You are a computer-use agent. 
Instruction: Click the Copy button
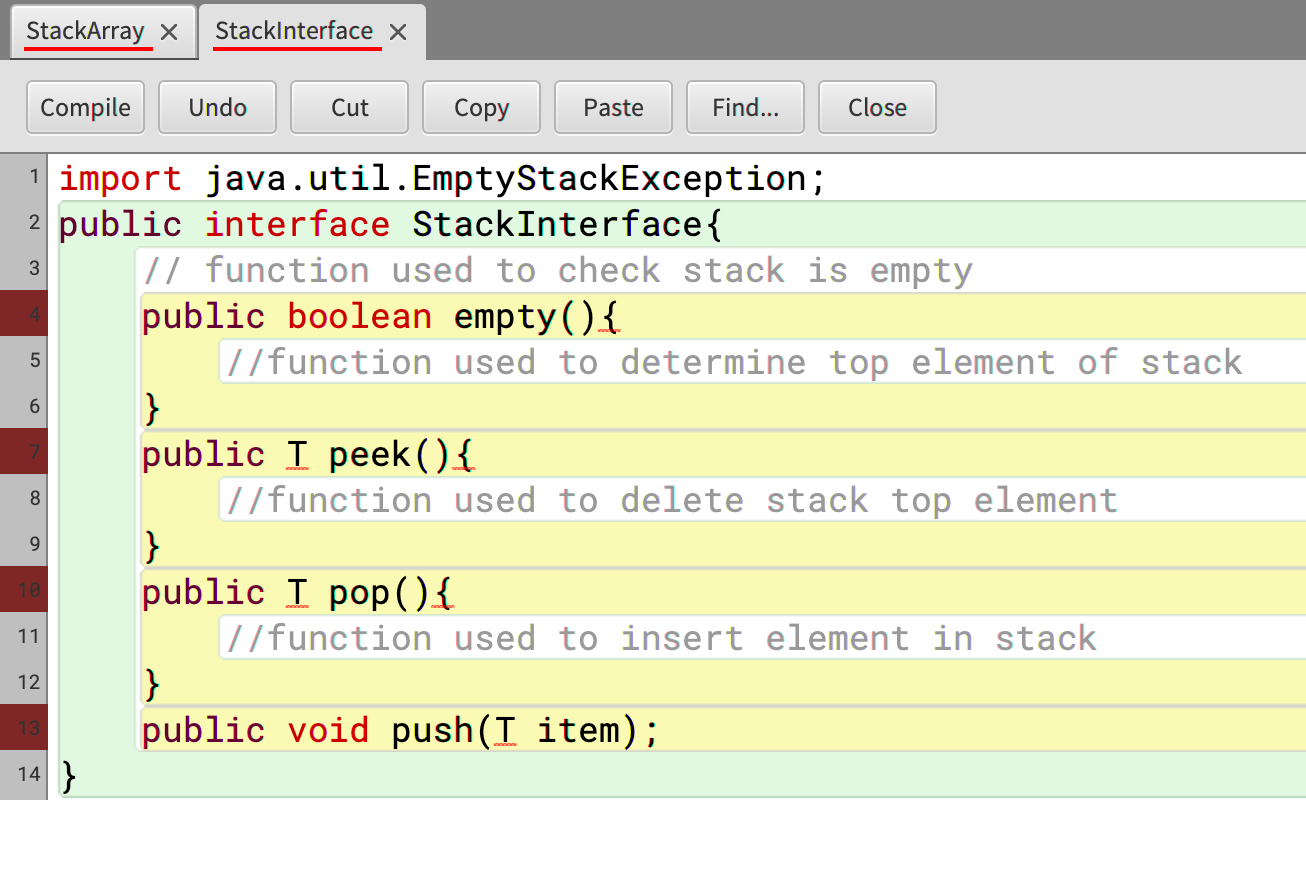[x=481, y=107]
